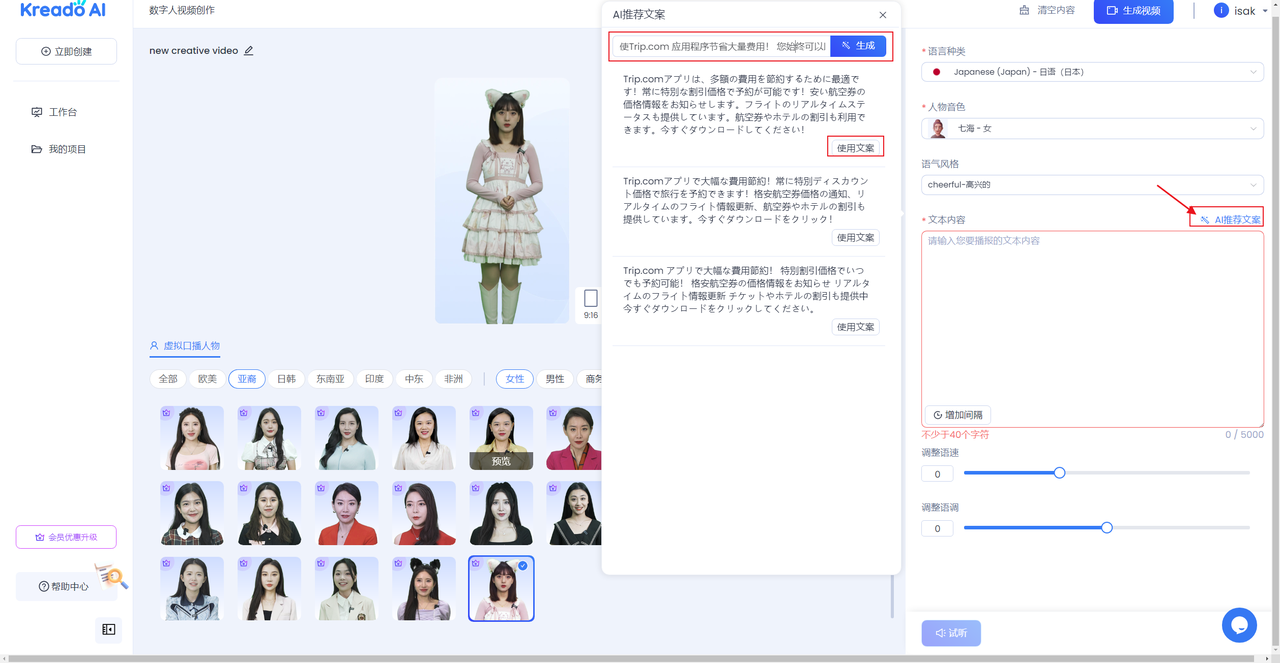
Task: Select the avatar in mint green blouse
Action: click(x=347, y=438)
